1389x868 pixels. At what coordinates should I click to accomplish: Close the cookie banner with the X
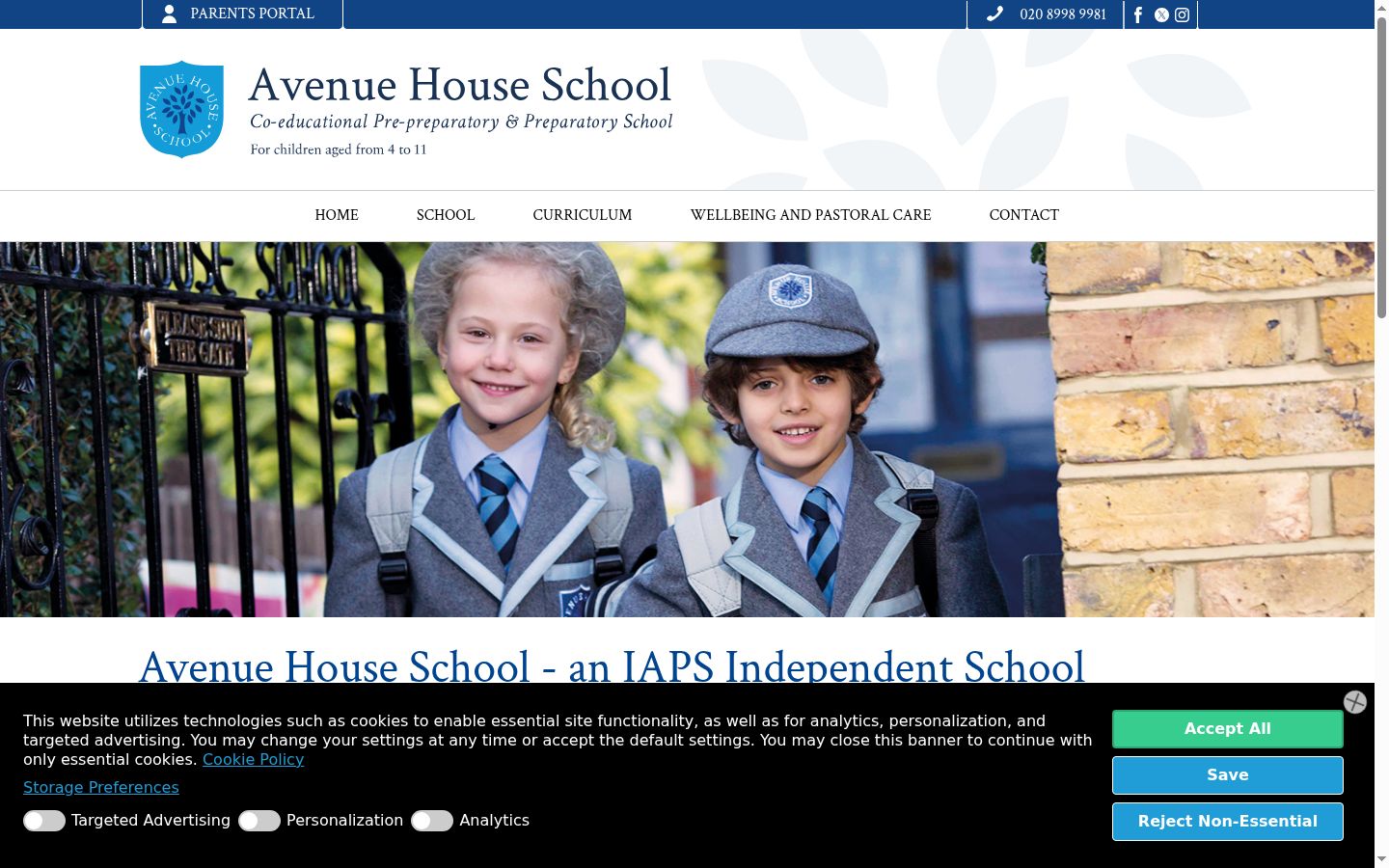1355,702
